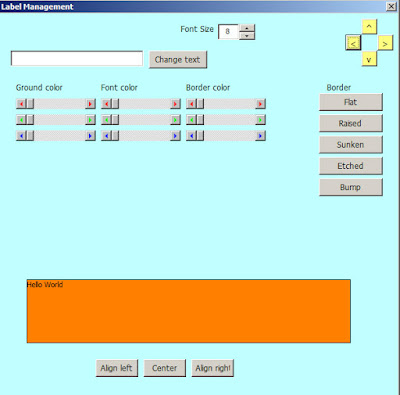This screenshot has width=400, height=395.
Task: Click the yellow down arrow move button
Action: 369,59
